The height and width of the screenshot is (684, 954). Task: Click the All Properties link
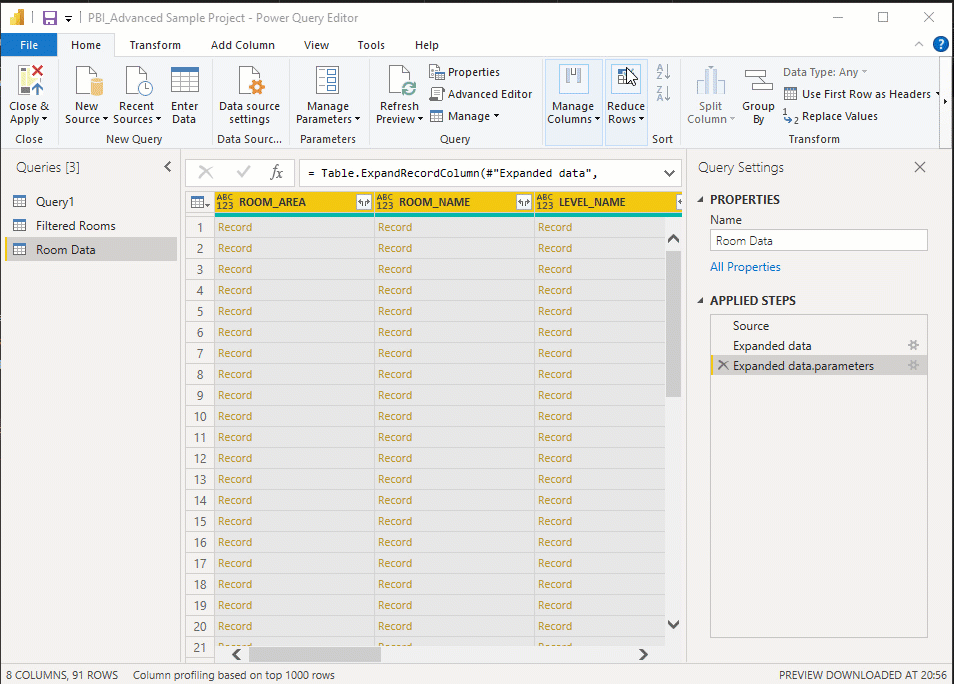click(745, 267)
